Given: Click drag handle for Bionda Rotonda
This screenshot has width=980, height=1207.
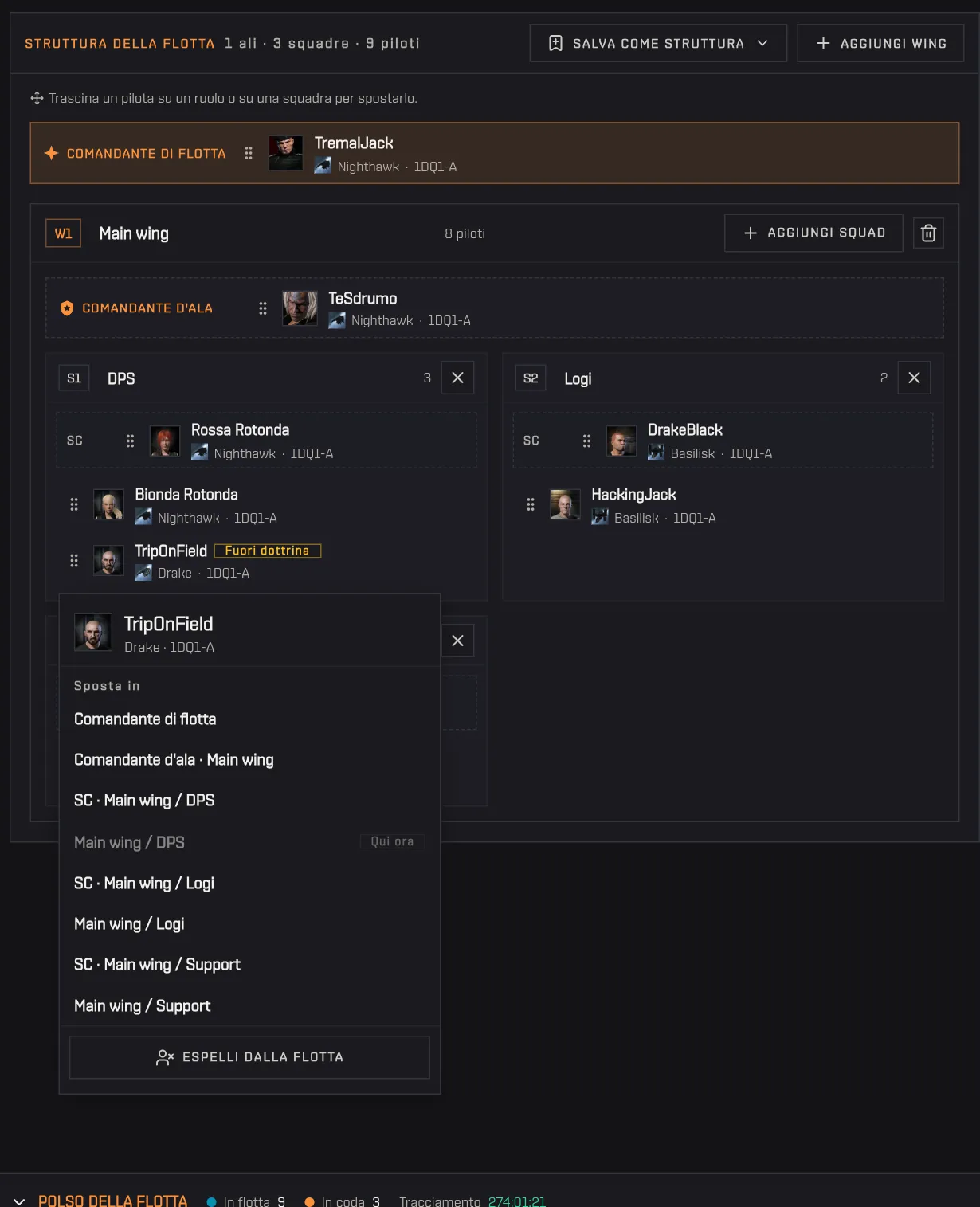Looking at the screenshot, I should tap(74, 504).
